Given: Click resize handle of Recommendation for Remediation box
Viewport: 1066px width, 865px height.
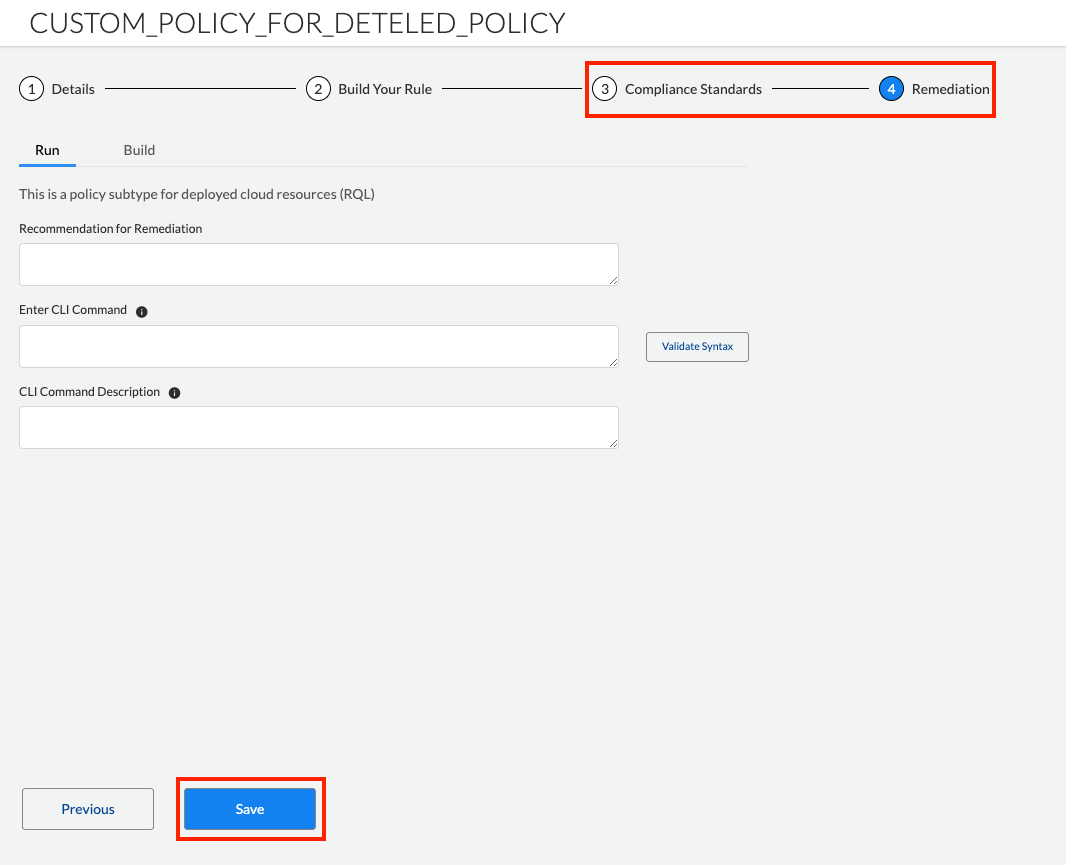Looking at the screenshot, I should point(613,280).
